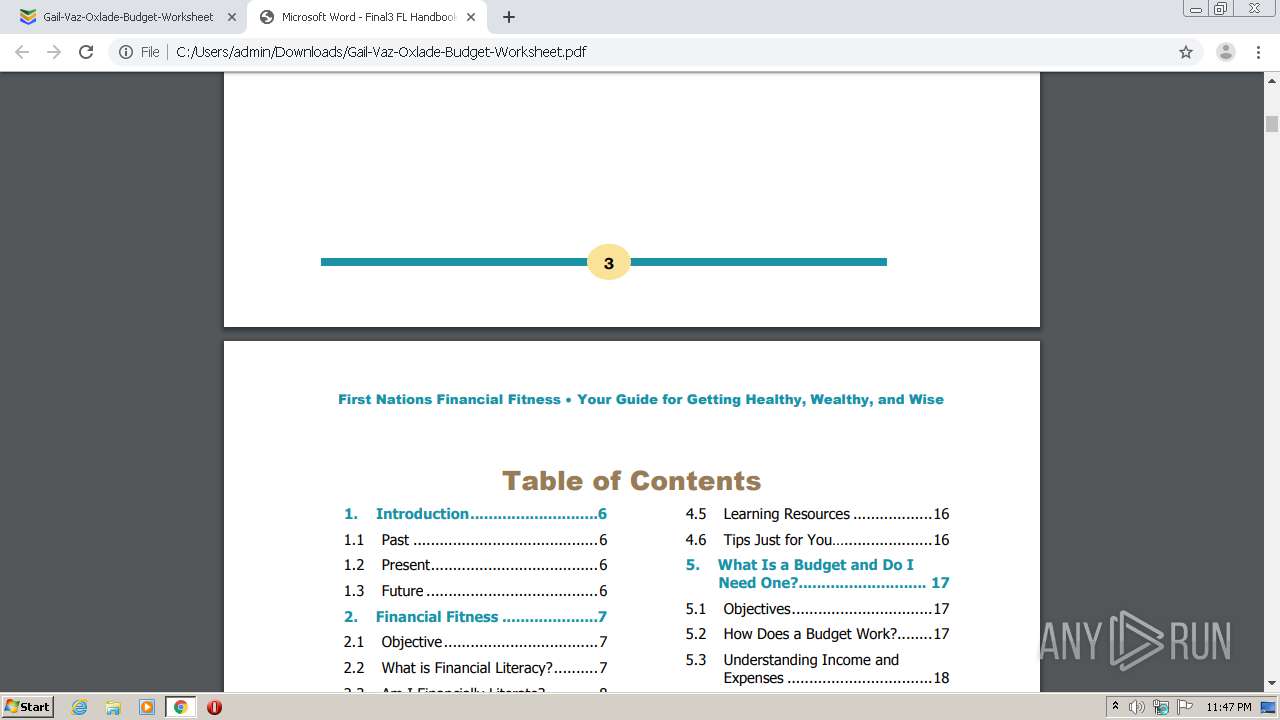This screenshot has height=720, width=1280.
Task: Open the Windows Start menu
Action: (27, 707)
